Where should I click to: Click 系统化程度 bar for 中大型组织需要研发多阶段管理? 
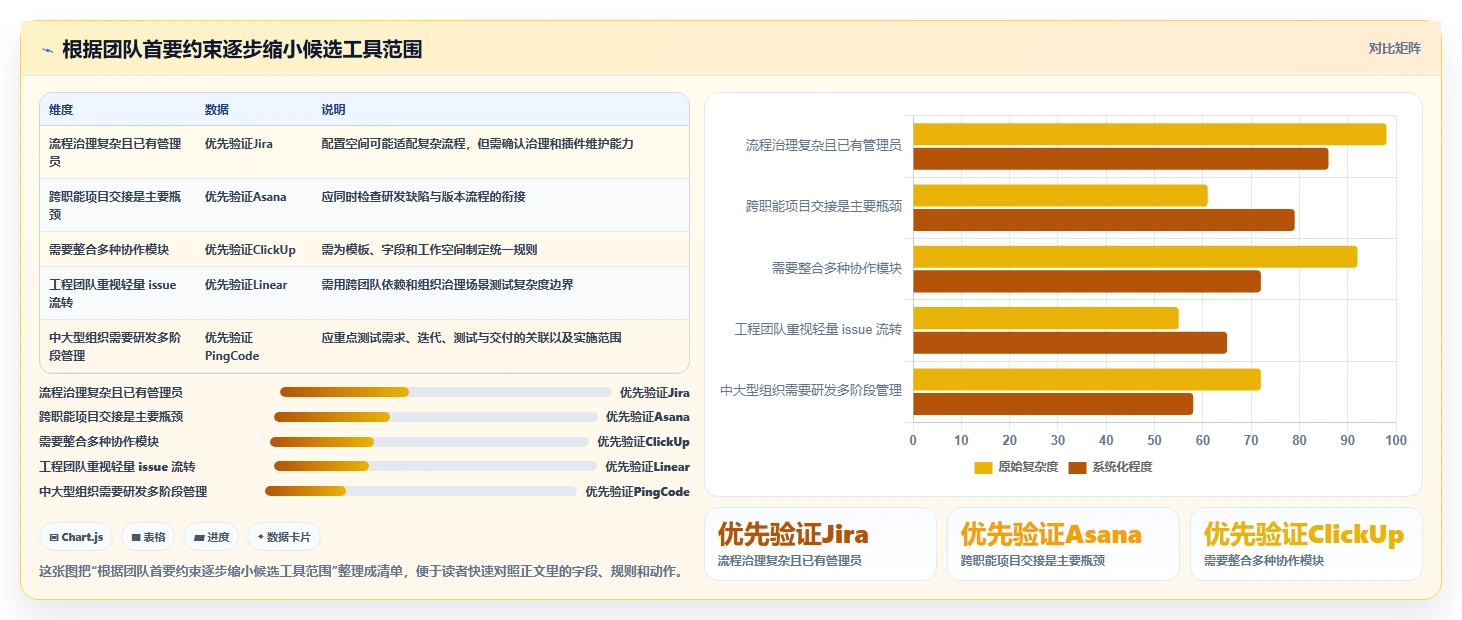click(x=1052, y=403)
